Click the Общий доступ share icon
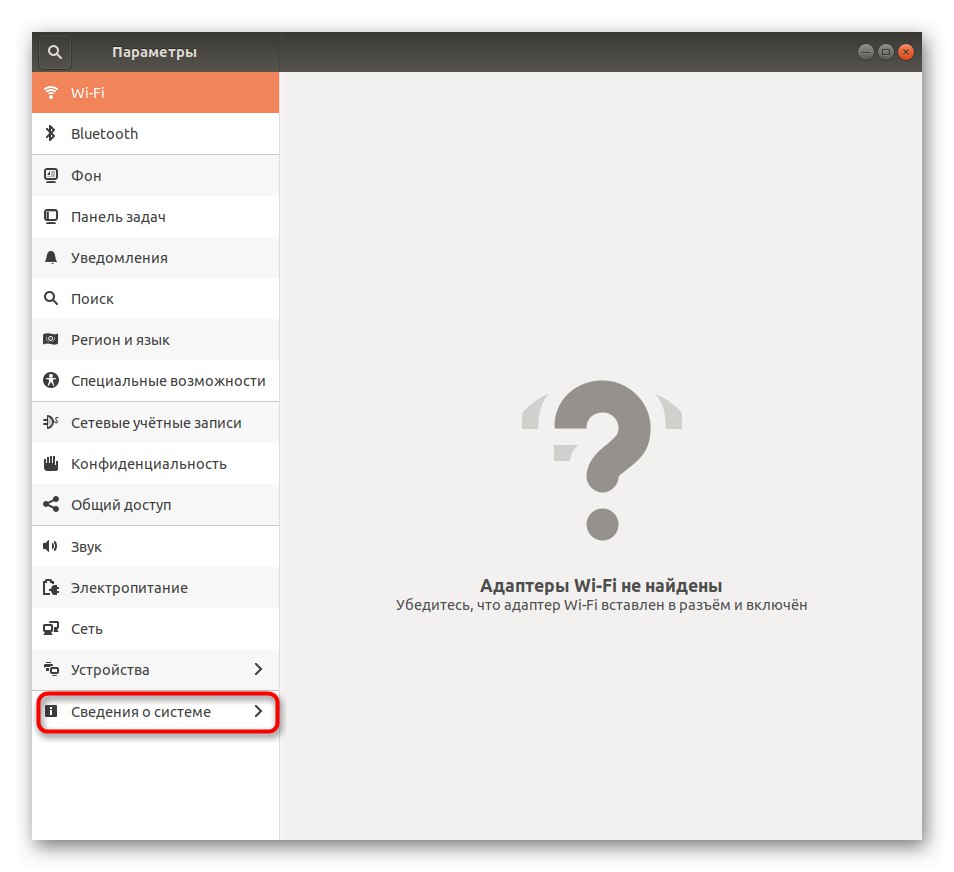Image resolution: width=954 pixels, height=872 pixels. 51,504
